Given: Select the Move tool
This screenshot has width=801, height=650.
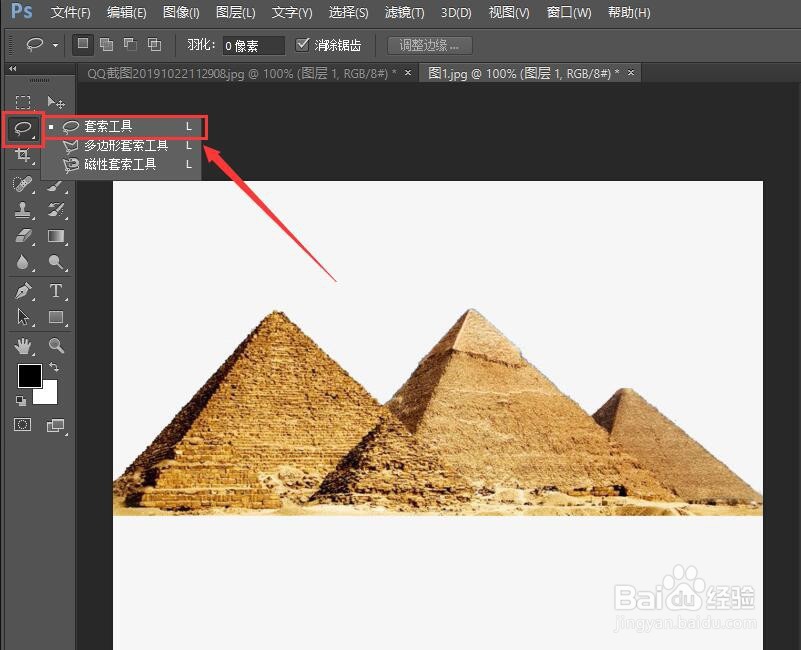Looking at the screenshot, I should tap(56, 102).
